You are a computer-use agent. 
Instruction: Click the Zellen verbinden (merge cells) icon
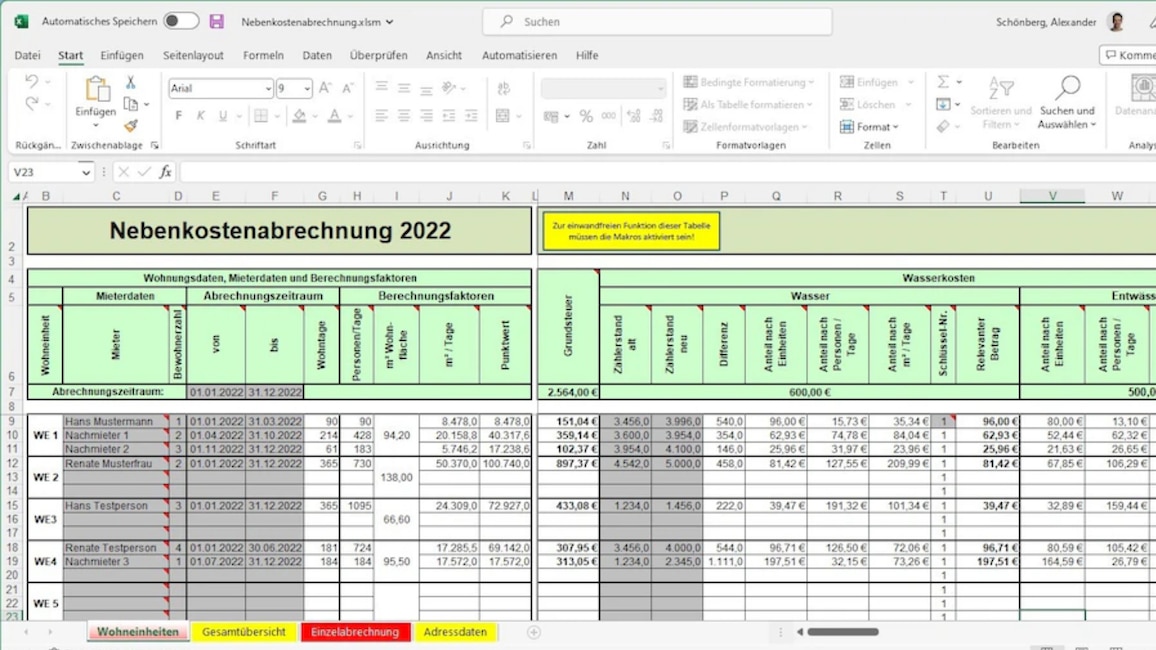click(503, 115)
